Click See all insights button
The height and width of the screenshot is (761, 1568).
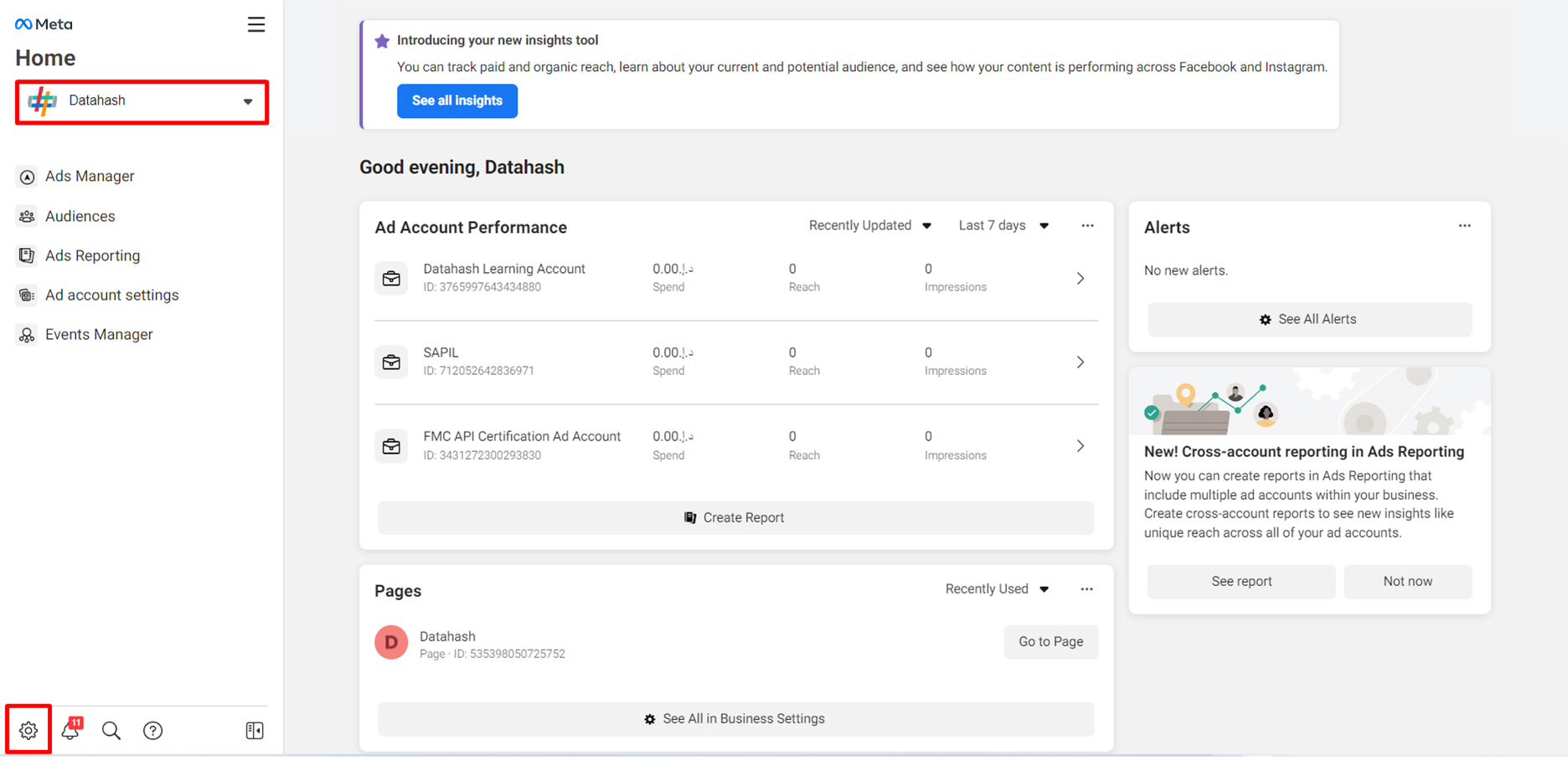point(456,100)
